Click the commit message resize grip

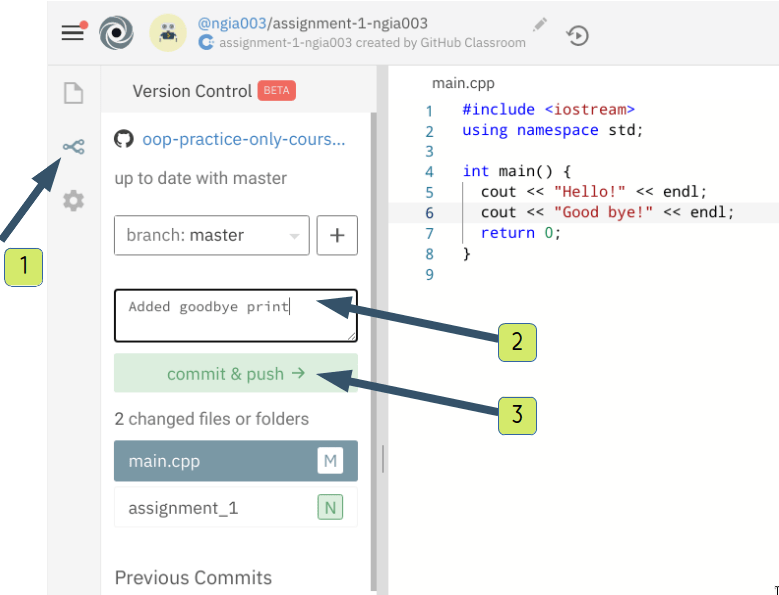(x=352, y=336)
